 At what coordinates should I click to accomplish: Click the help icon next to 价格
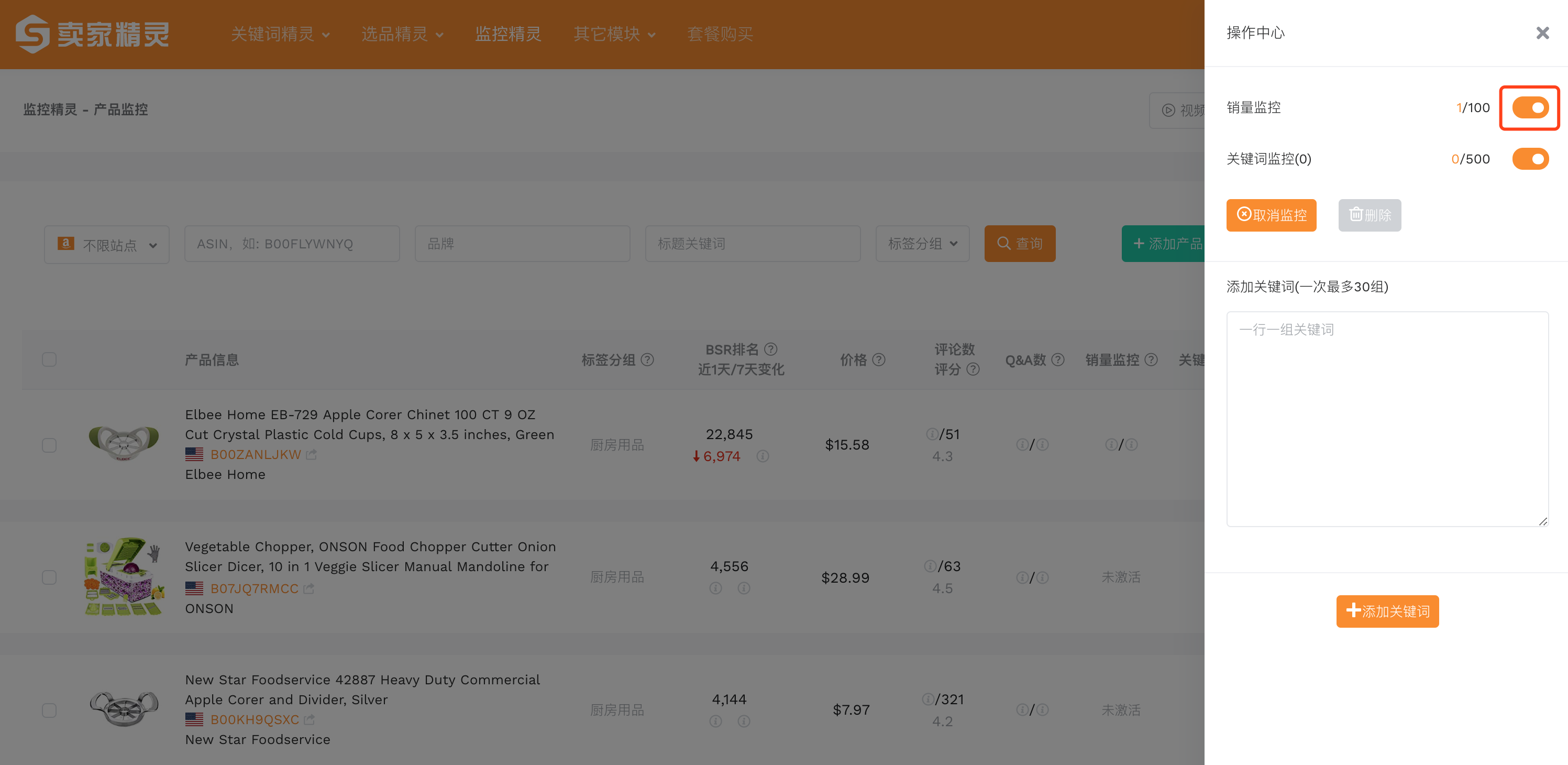pyautogui.click(x=878, y=360)
